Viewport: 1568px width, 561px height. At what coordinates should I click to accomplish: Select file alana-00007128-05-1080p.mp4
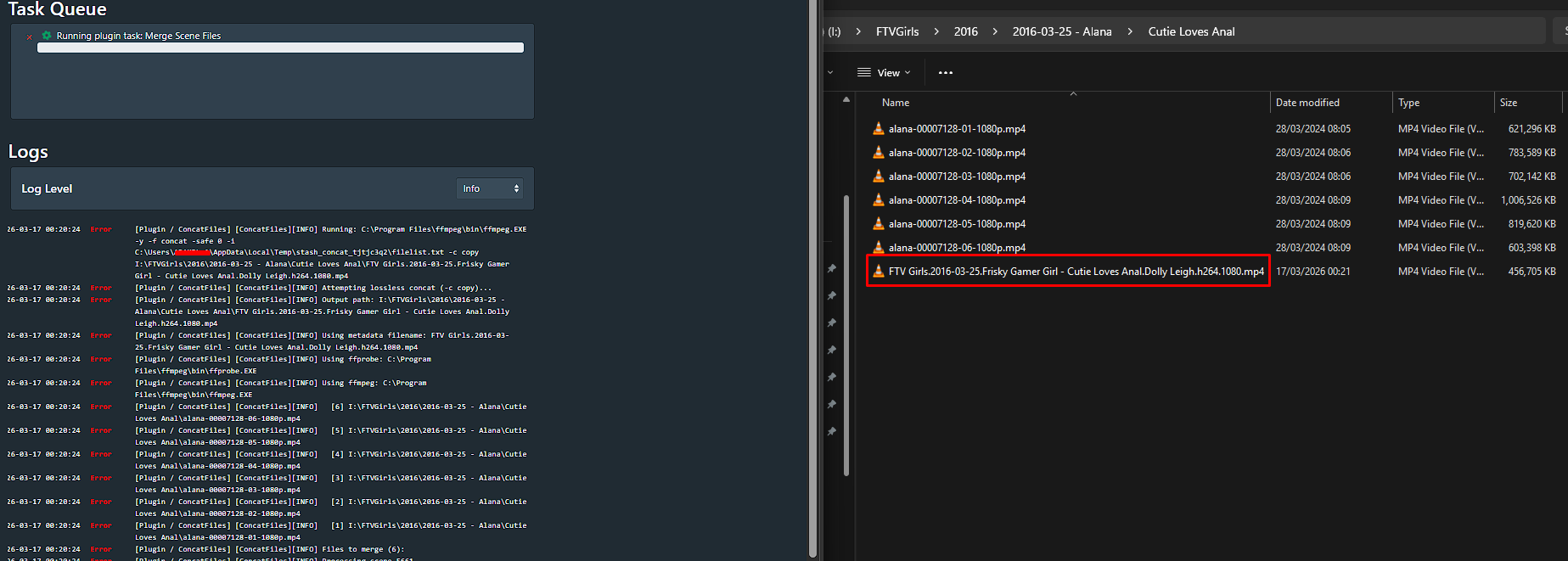[957, 224]
